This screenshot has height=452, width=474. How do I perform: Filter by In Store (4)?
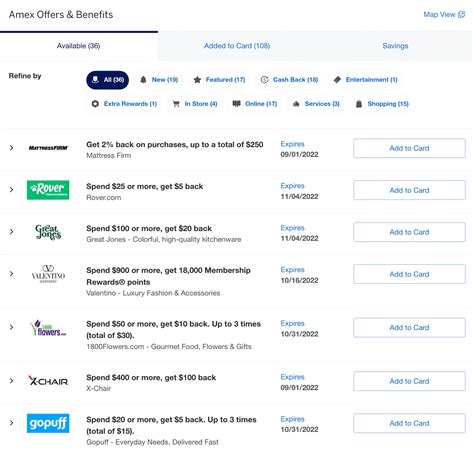[195, 104]
